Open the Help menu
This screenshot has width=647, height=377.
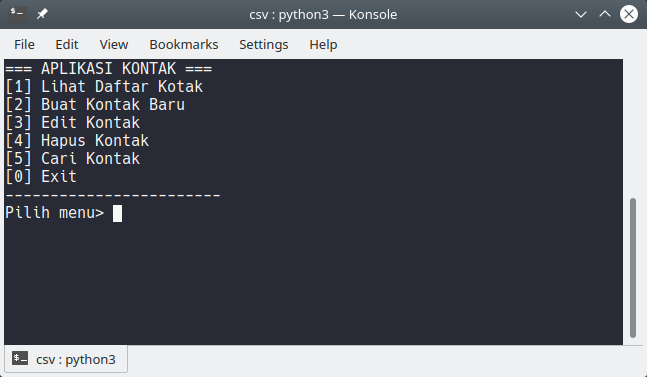[324, 44]
